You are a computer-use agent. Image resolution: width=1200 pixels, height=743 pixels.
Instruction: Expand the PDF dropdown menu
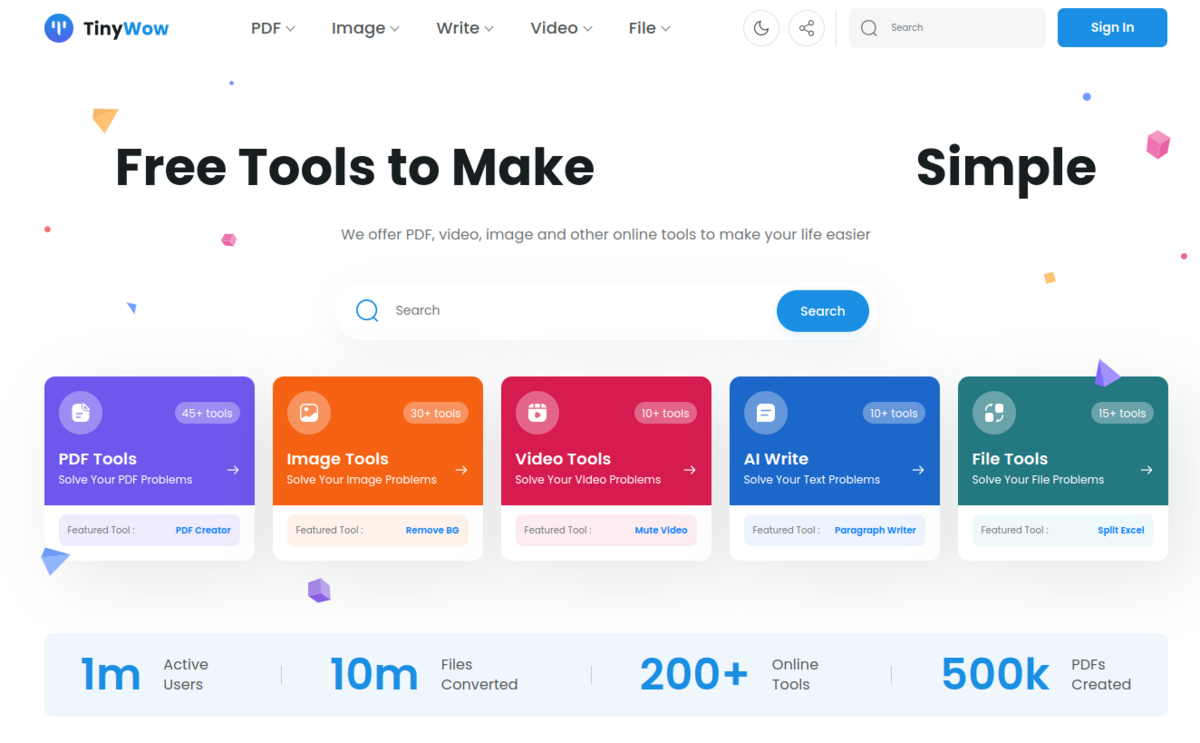point(273,28)
